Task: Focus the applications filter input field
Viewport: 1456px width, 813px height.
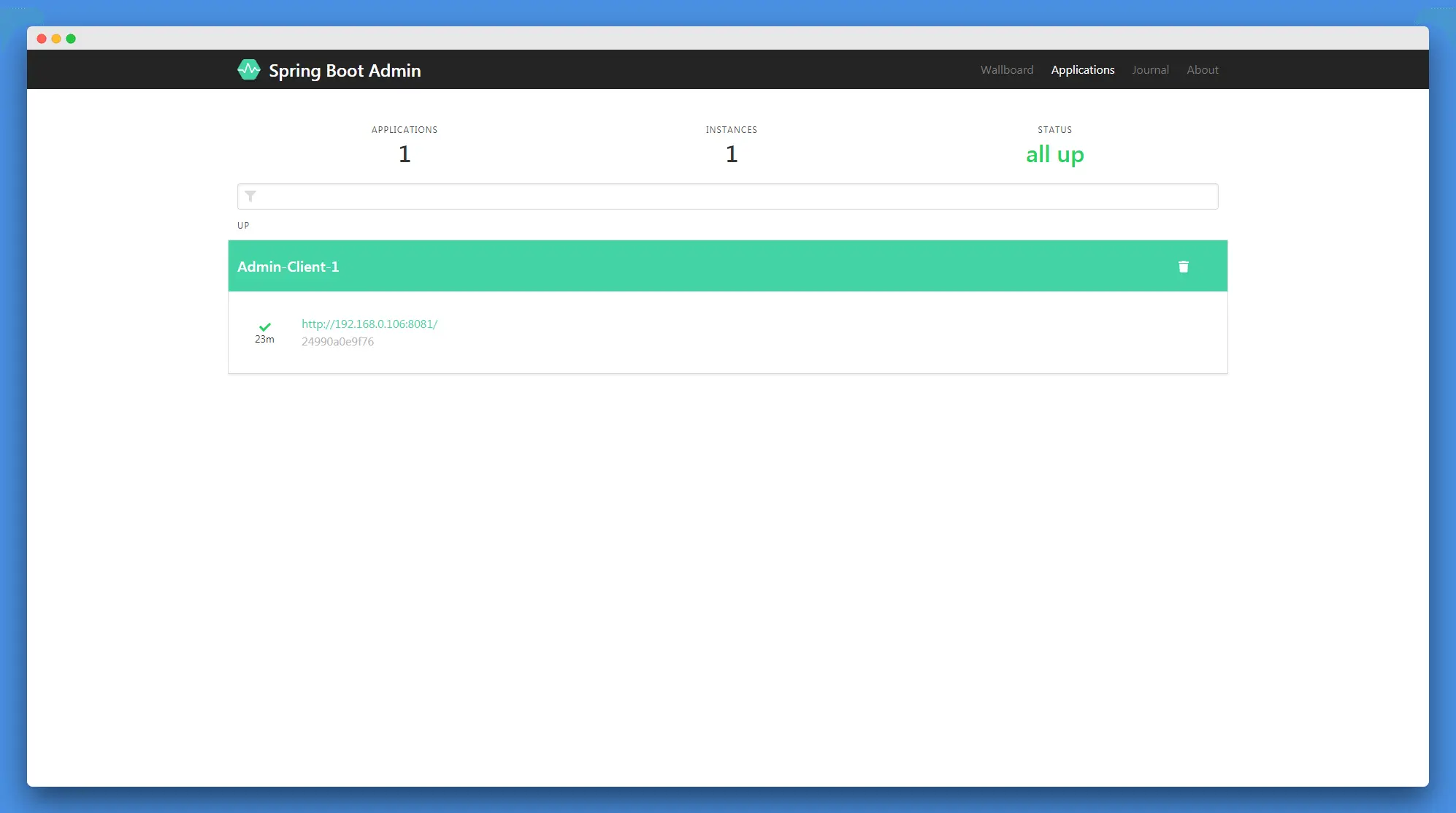Action: pos(730,196)
